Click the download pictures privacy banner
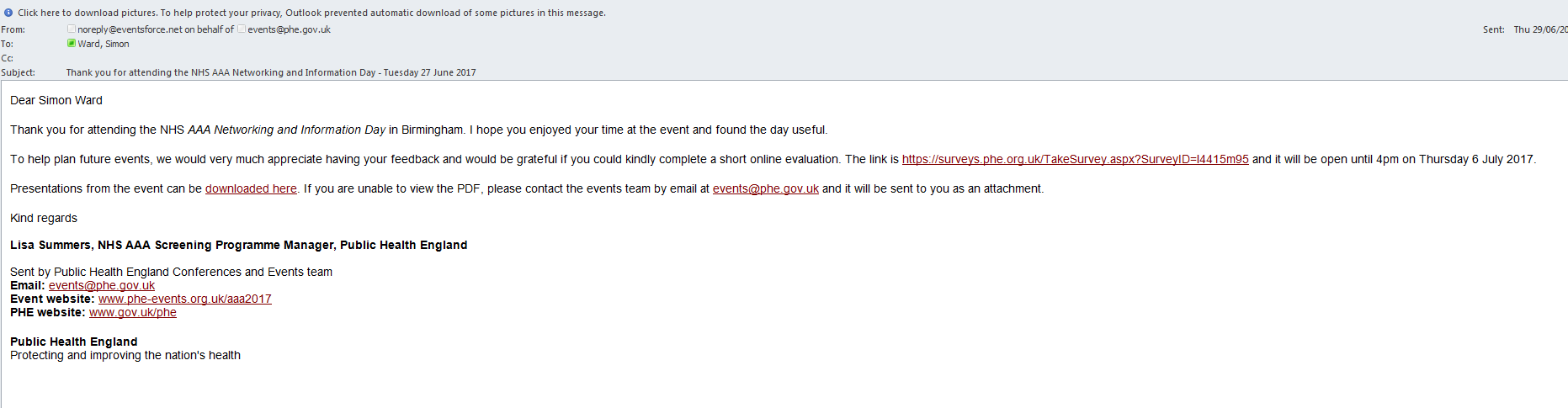 pyautogui.click(x=311, y=13)
